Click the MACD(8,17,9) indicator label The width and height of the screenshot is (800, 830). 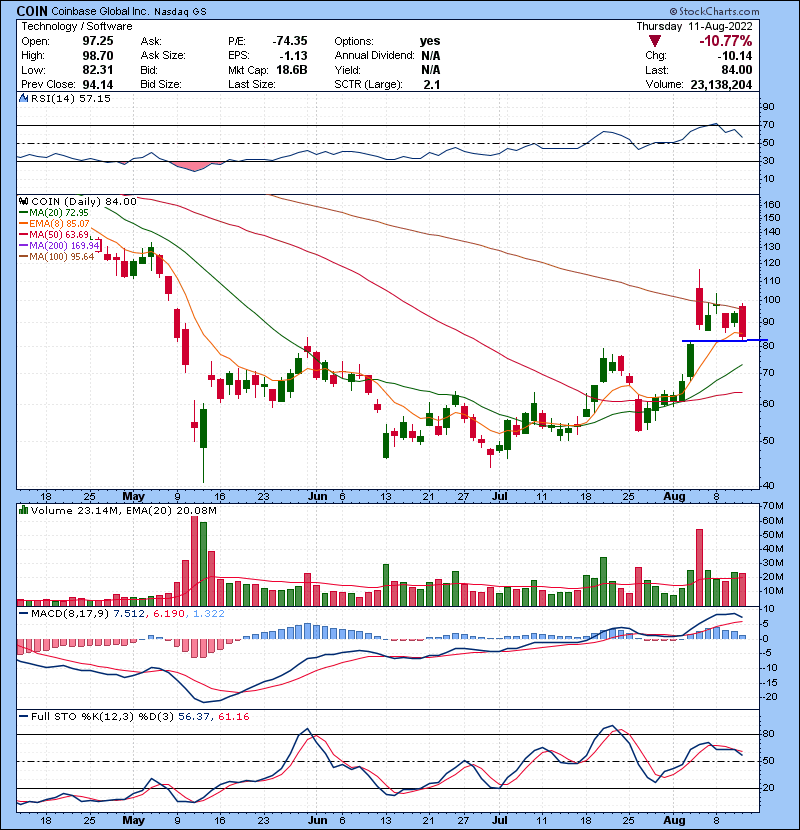coord(70,614)
